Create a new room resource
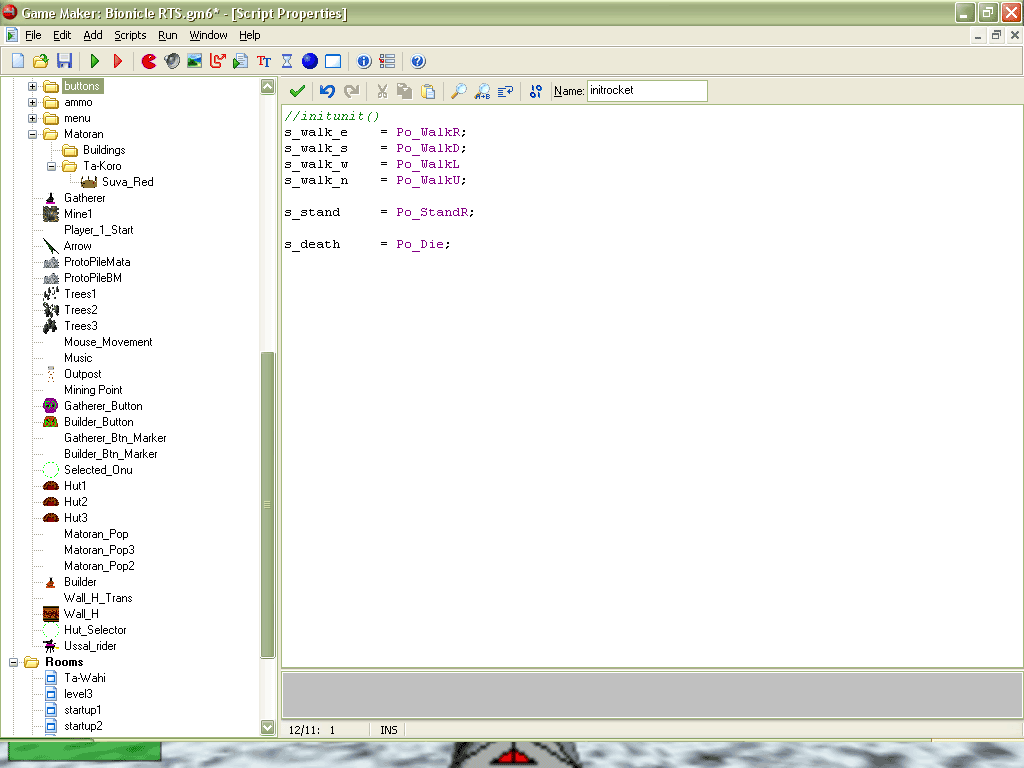 [x=333, y=61]
